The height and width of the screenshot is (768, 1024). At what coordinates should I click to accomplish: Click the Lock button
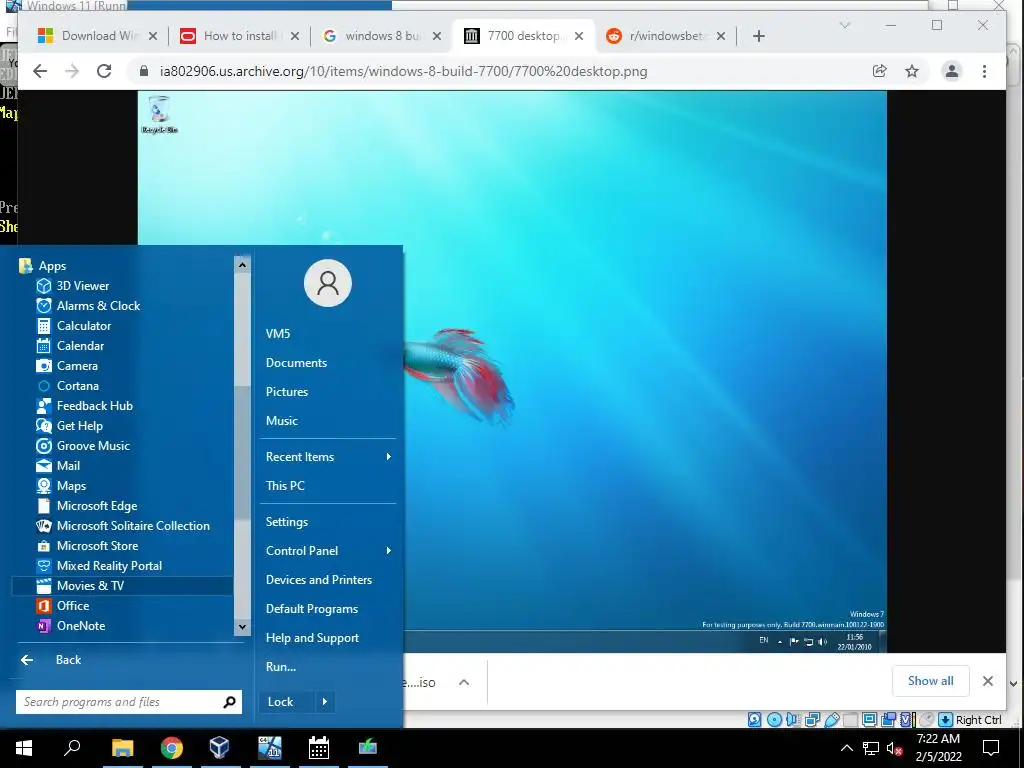click(287, 702)
